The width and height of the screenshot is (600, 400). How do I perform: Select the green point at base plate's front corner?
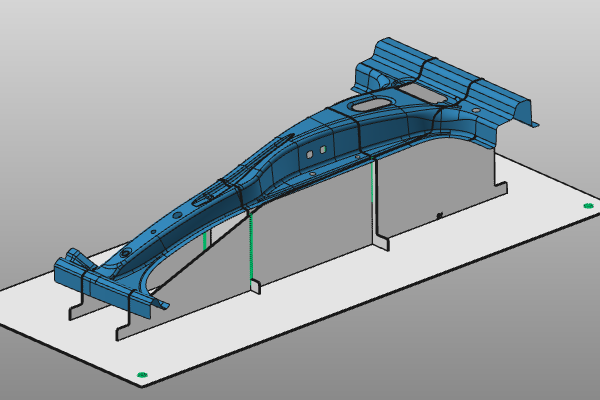(142, 374)
